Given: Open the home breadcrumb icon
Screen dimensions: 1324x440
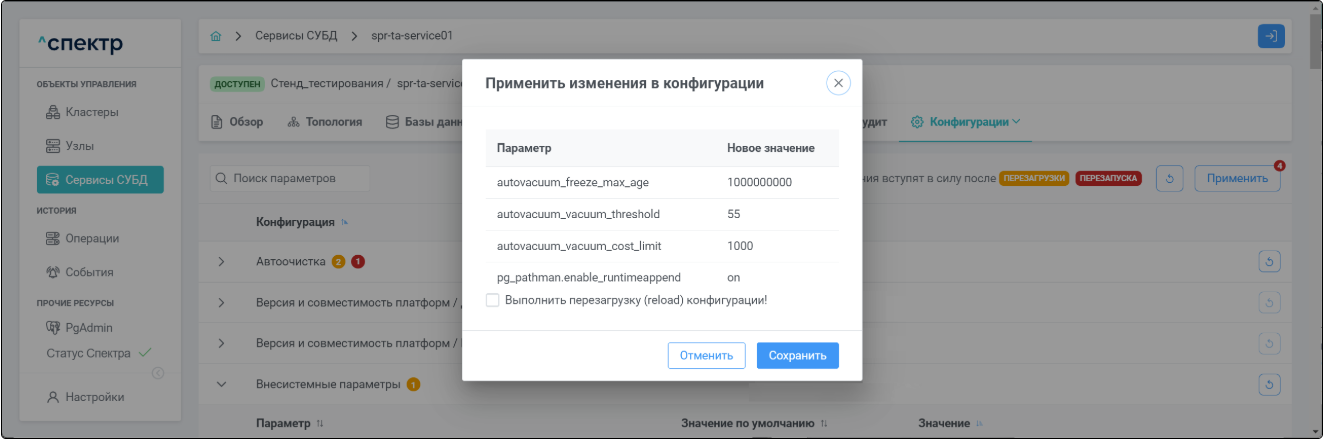Looking at the screenshot, I should [x=217, y=36].
